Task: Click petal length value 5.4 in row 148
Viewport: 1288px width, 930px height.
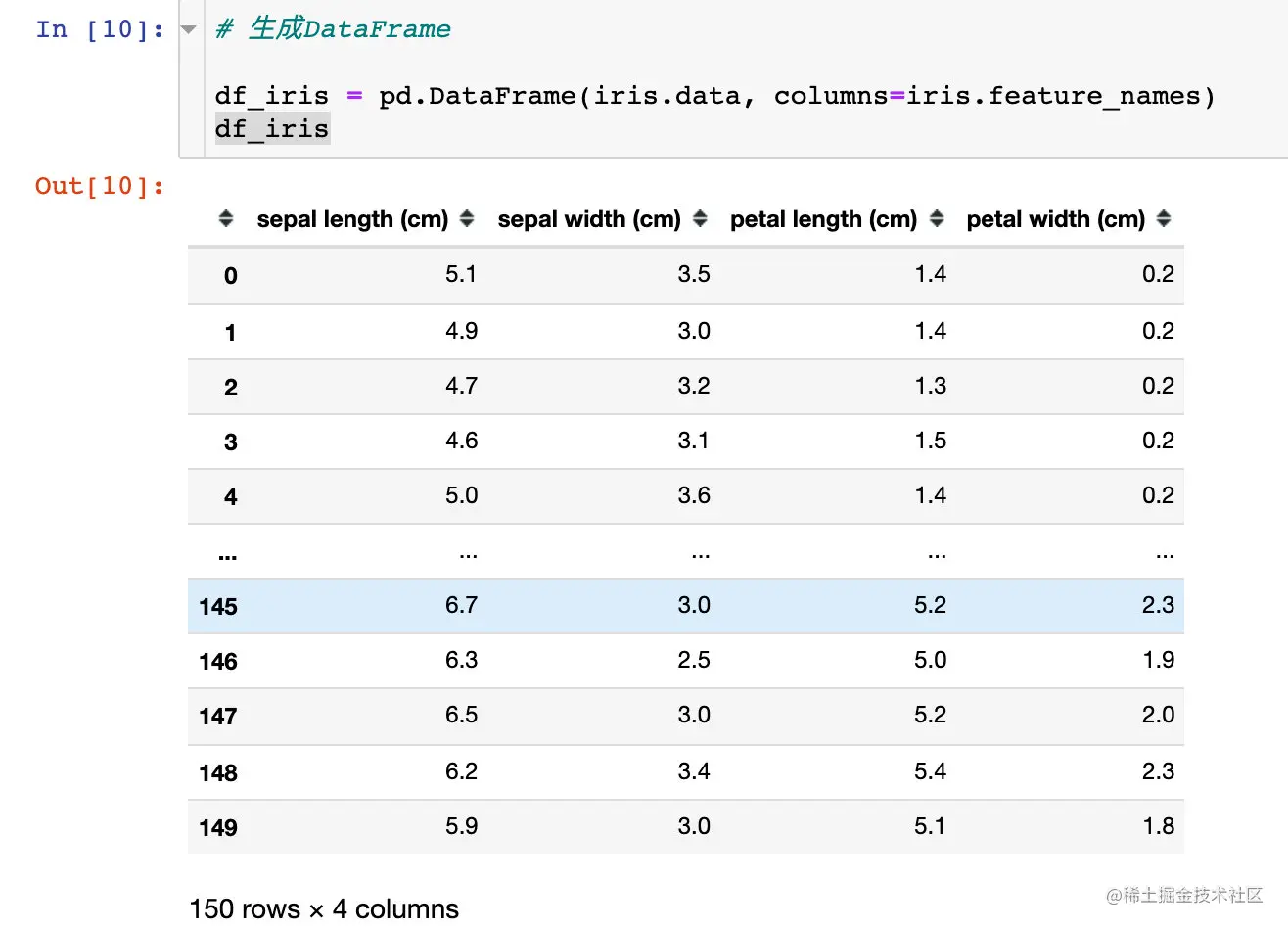Action: coord(931,771)
